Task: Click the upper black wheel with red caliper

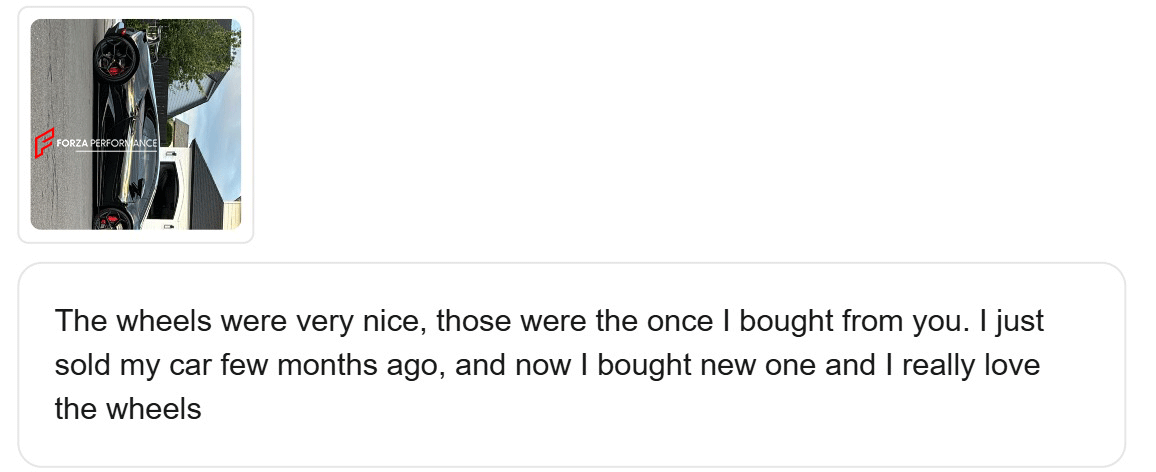Action: [118, 57]
